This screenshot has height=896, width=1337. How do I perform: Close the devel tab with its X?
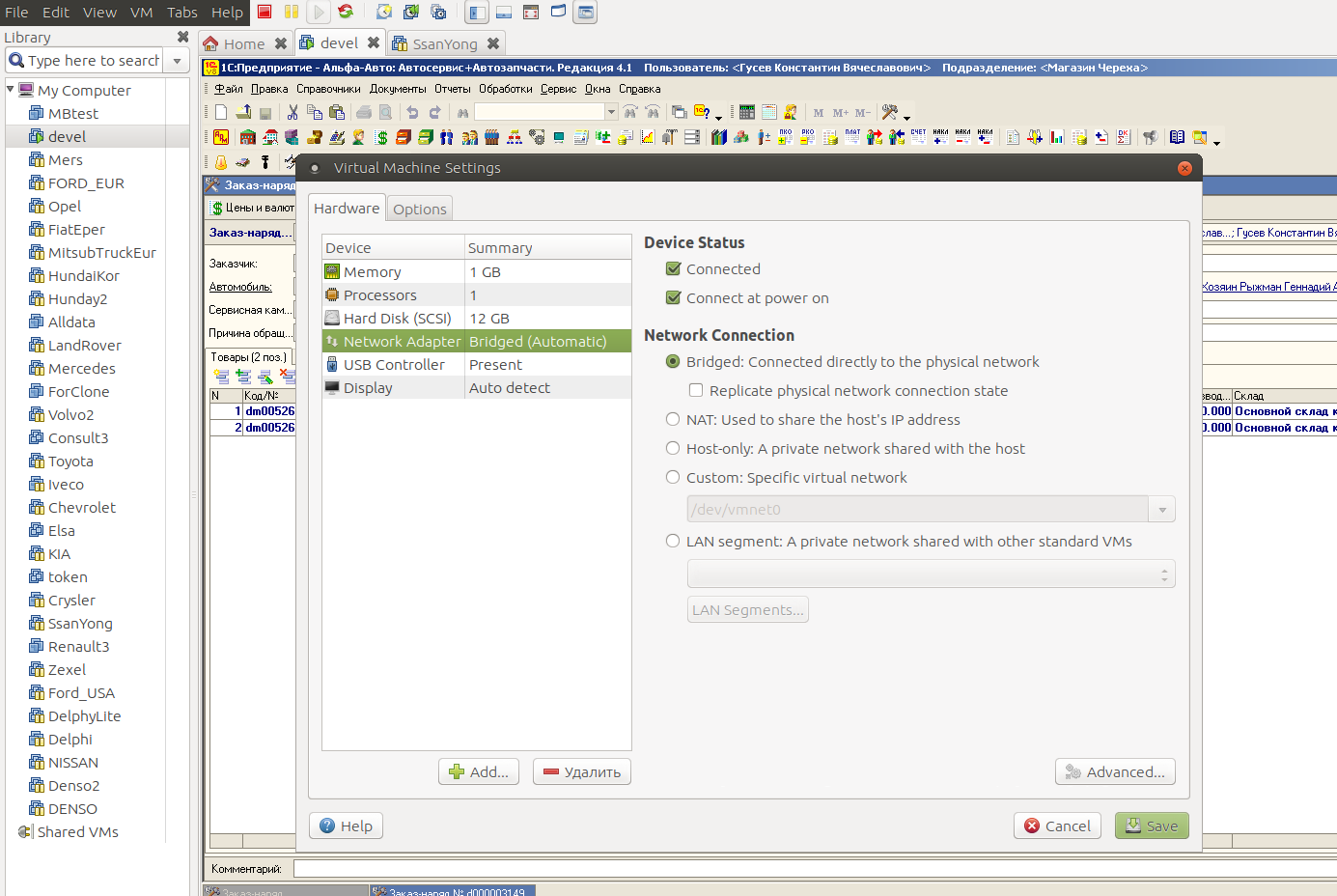point(374,42)
